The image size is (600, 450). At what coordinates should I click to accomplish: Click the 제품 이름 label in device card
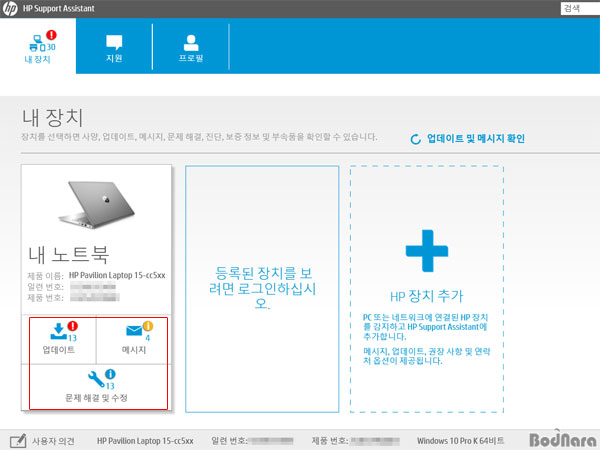[x=46, y=276]
